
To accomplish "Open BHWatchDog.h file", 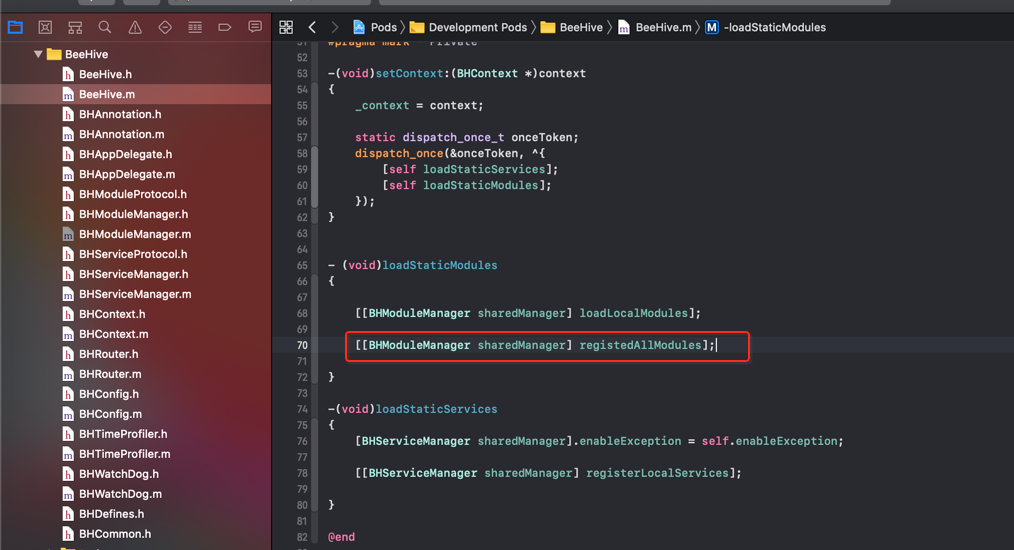I will (118, 474).
